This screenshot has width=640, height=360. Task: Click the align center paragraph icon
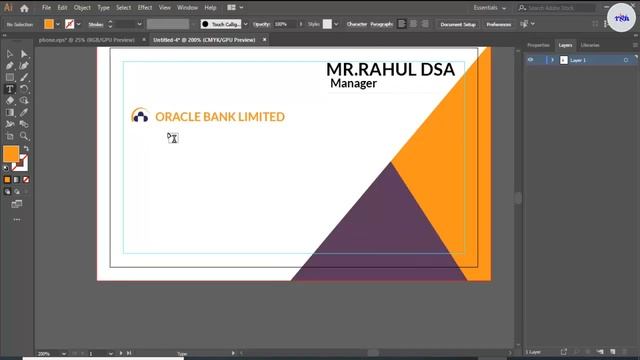tap(413, 24)
